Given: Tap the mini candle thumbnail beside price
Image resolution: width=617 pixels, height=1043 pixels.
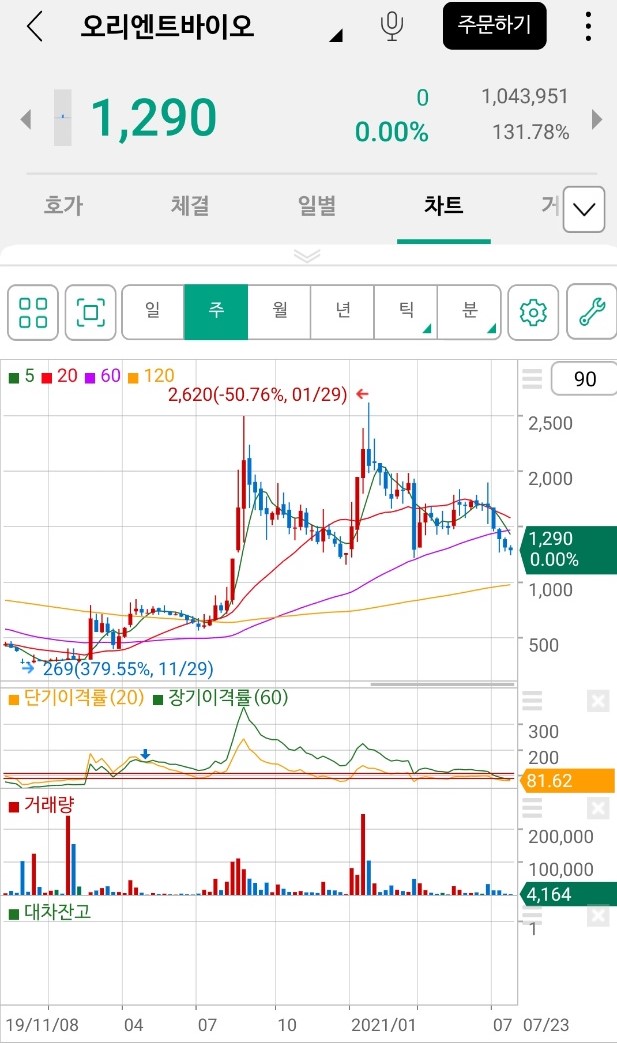Looking at the screenshot, I should coord(62,117).
